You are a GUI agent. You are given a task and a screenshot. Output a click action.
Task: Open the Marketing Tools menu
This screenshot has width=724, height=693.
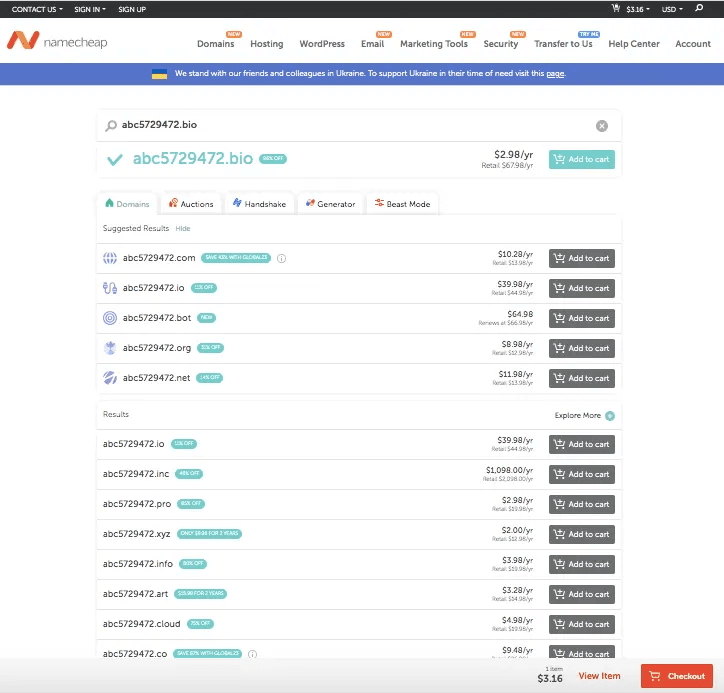(434, 44)
